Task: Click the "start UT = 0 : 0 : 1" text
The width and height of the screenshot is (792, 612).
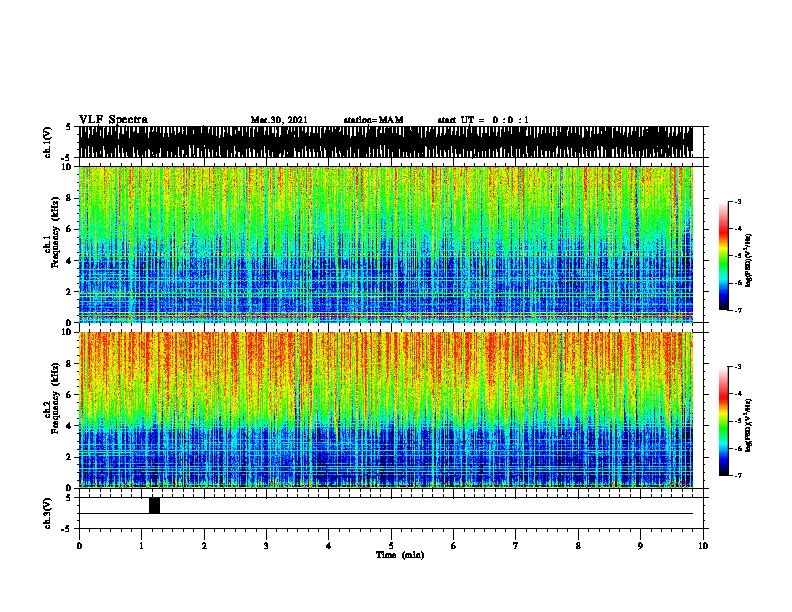Action: (483, 120)
